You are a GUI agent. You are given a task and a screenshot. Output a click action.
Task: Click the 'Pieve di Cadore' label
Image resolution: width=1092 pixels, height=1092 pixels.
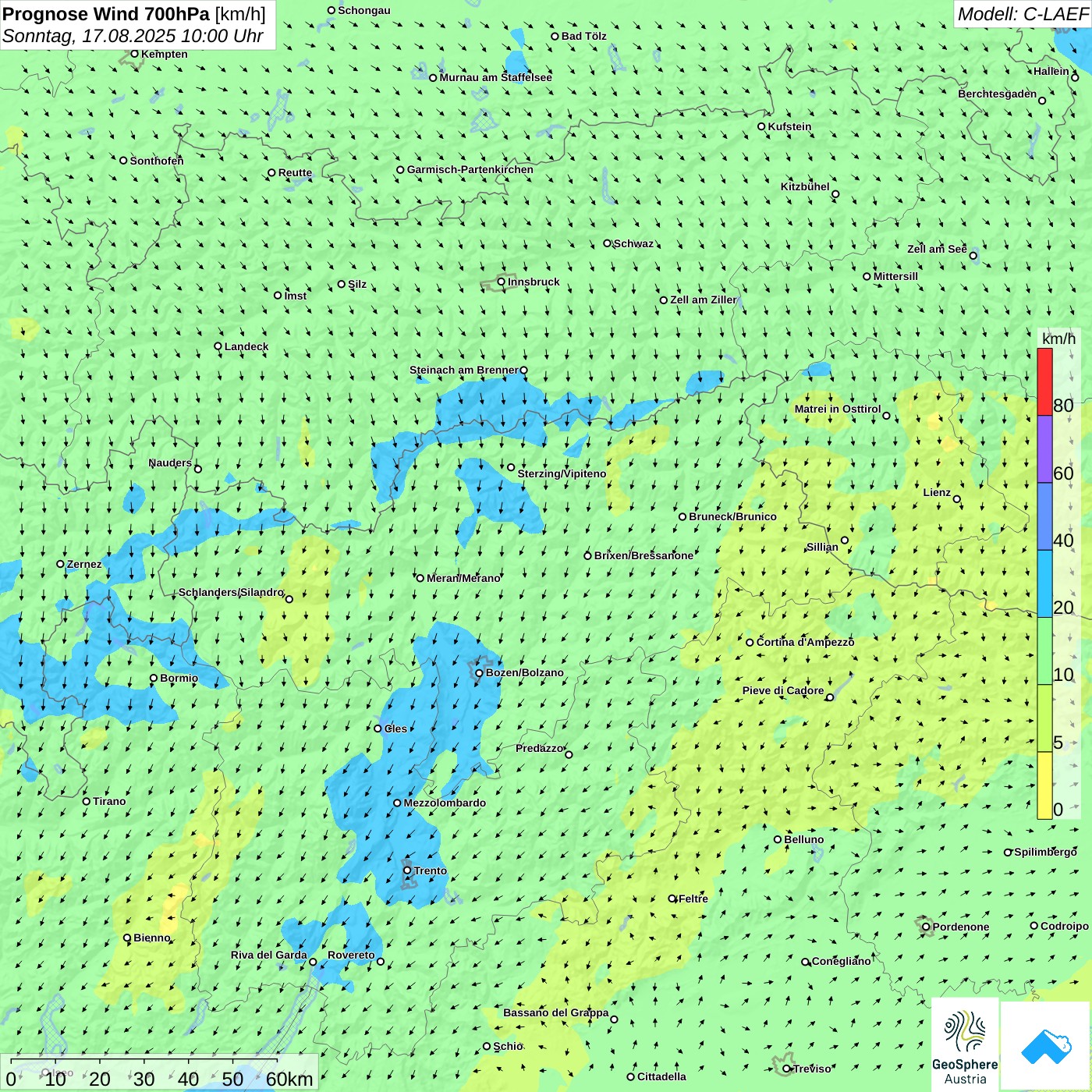[x=783, y=690]
